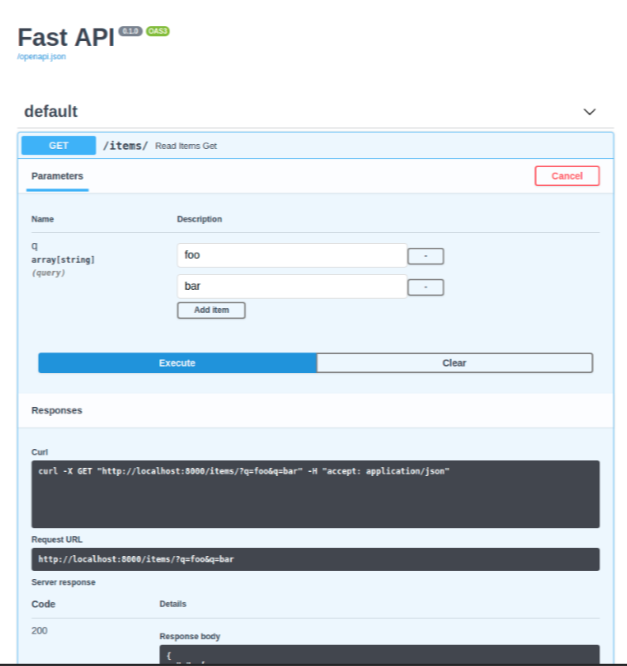Click the Execute button
This screenshot has width=627, height=666.
coord(177,363)
